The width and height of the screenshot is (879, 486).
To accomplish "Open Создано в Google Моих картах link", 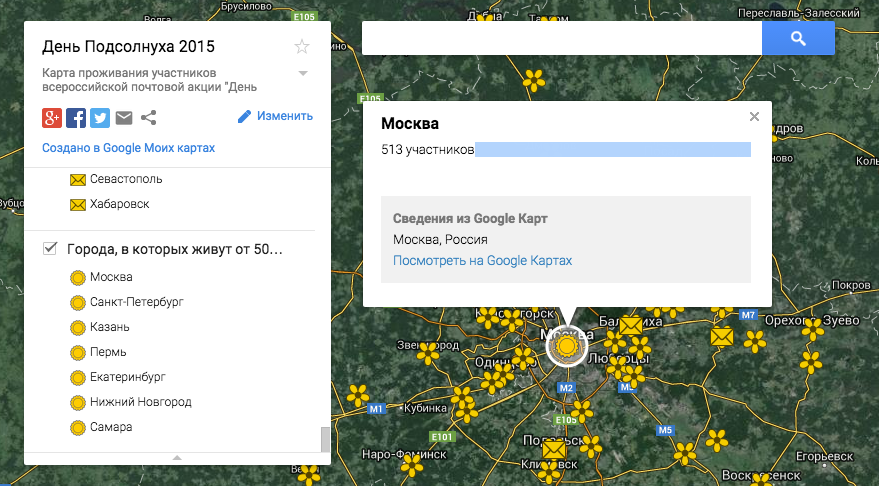I will (128, 148).
